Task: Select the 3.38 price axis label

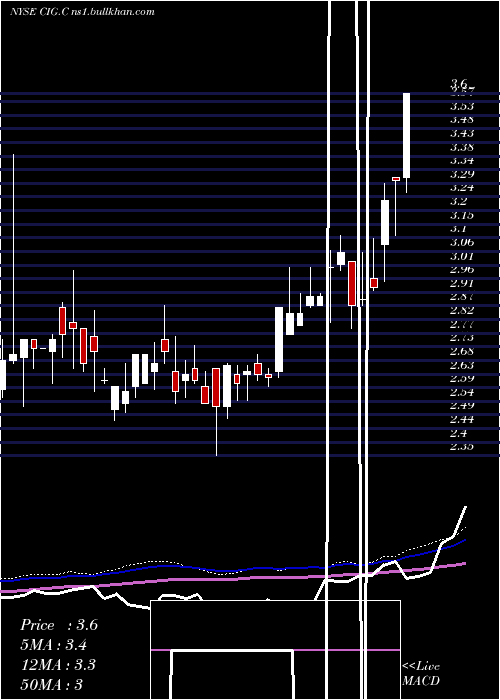Action: pos(462,147)
